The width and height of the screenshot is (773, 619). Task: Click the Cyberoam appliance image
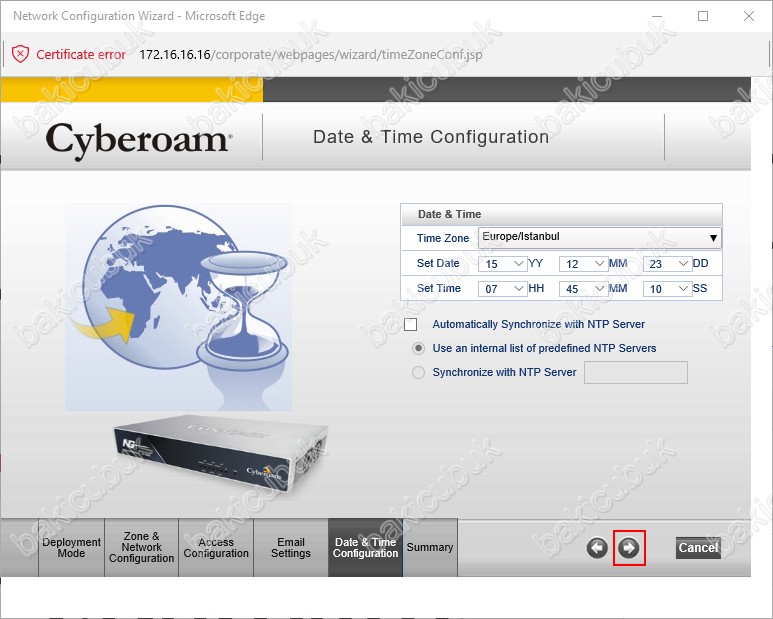221,452
